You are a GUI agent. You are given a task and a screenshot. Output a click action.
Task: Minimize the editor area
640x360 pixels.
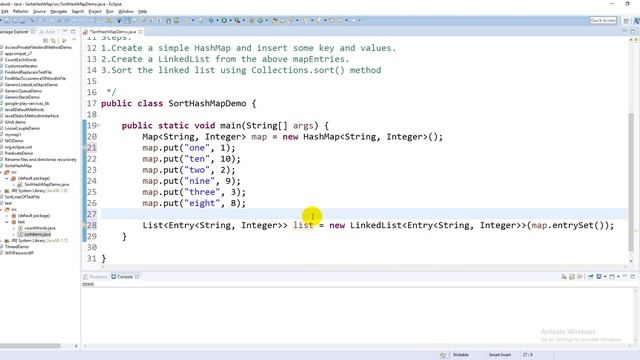click(x=624, y=31)
